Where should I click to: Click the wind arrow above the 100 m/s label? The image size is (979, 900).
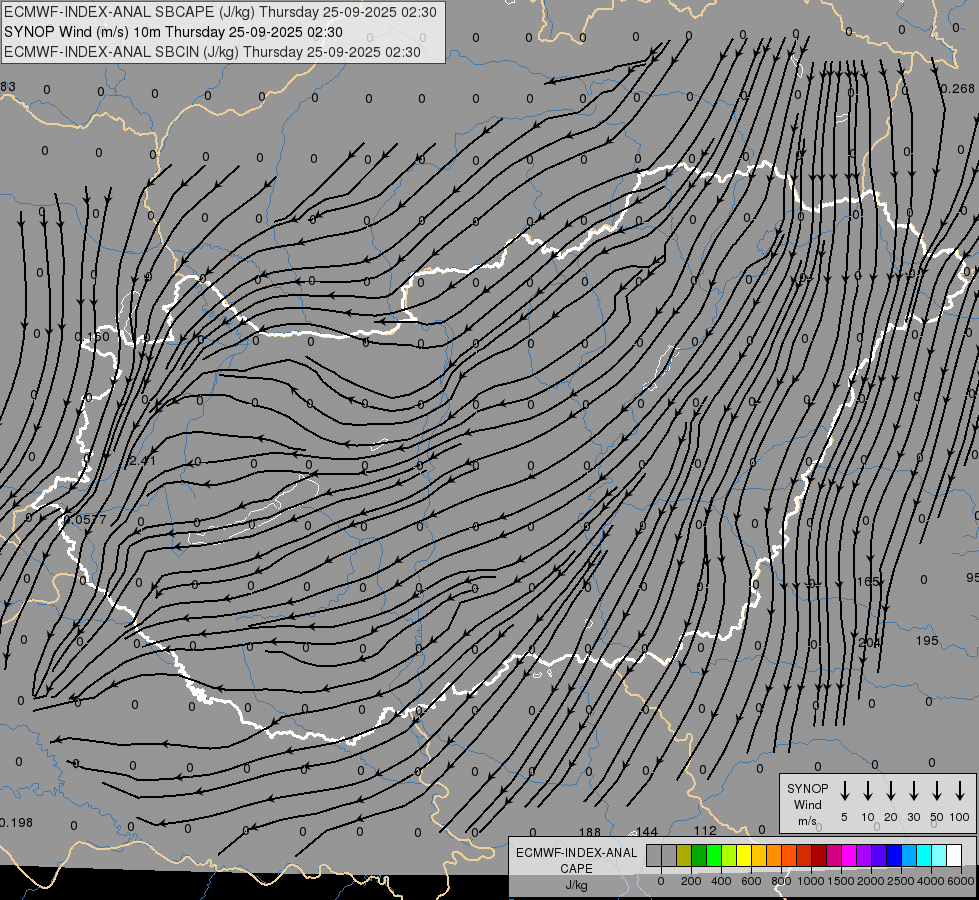tap(960, 791)
